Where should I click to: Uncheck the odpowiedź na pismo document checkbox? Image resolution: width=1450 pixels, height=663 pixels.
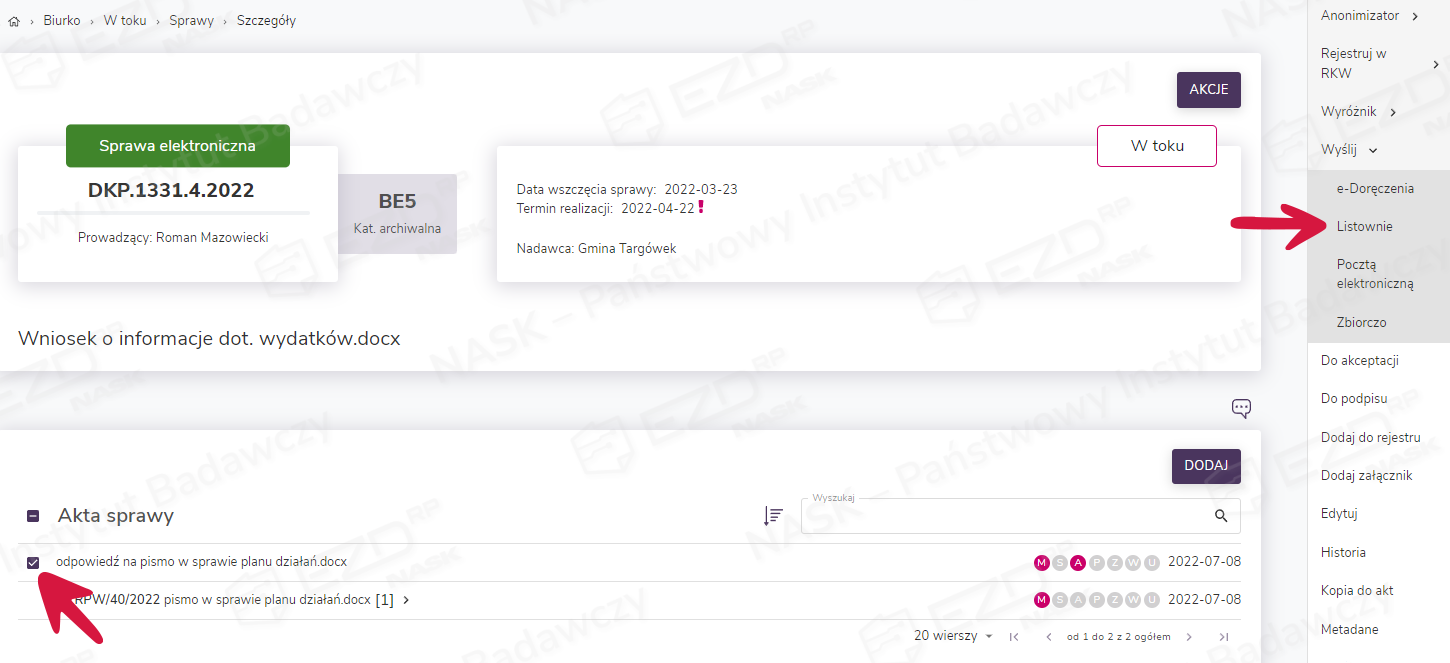[33, 563]
